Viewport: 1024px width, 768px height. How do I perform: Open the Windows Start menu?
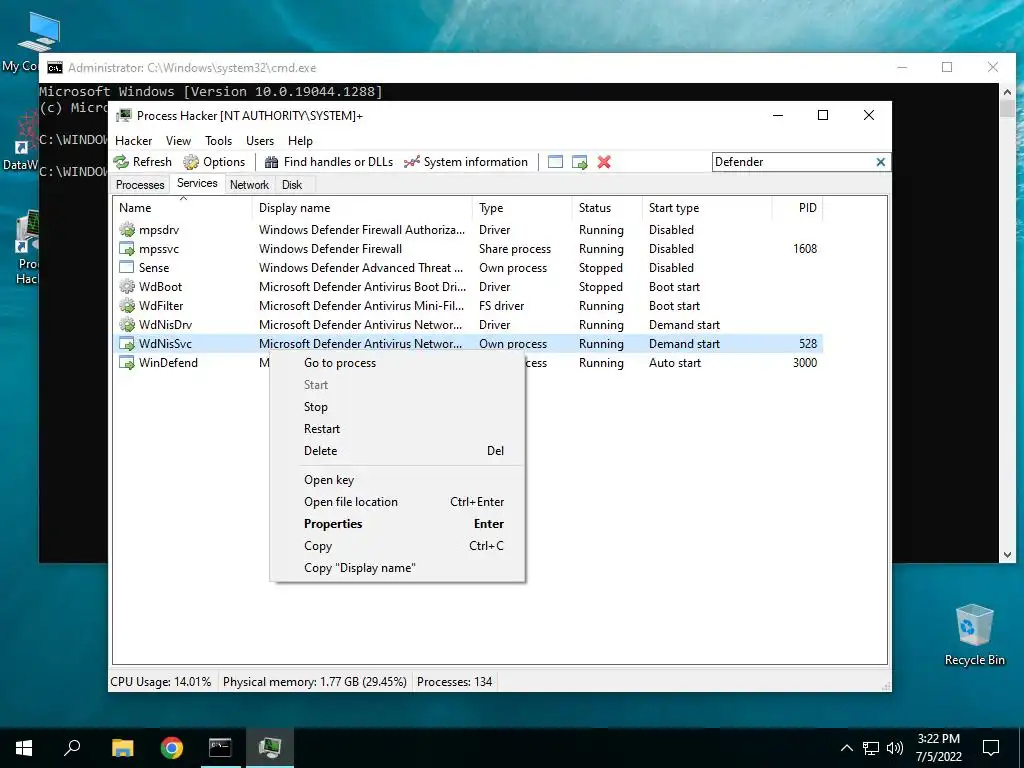pyautogui.click(x=24, y=748)
